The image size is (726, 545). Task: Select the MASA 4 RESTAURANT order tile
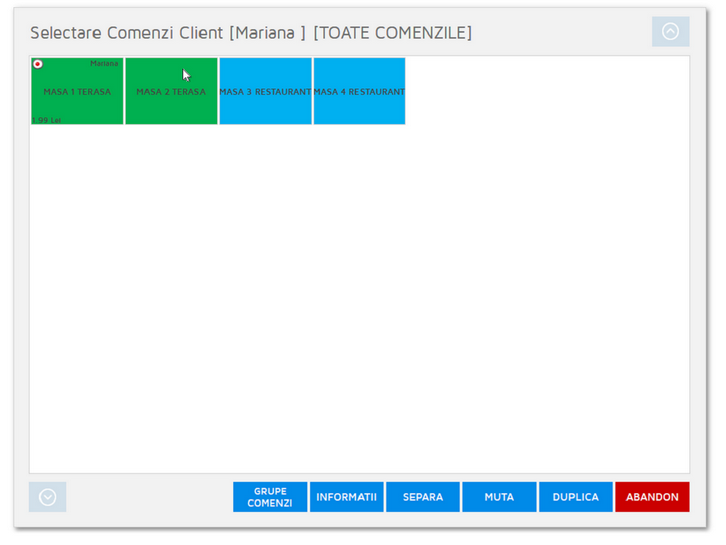(x=359, y=91)
